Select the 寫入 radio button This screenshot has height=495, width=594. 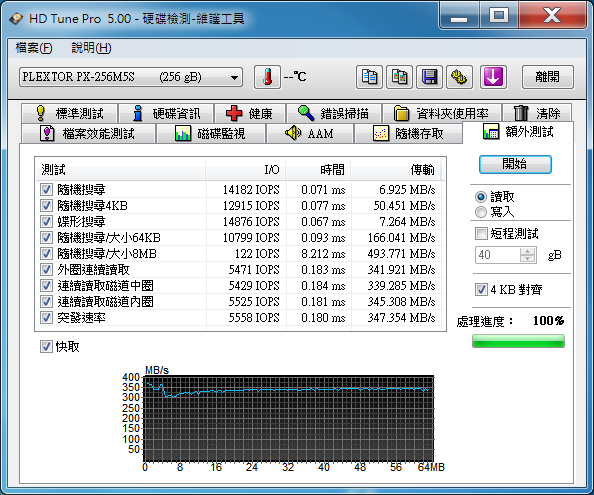(481, 212)
